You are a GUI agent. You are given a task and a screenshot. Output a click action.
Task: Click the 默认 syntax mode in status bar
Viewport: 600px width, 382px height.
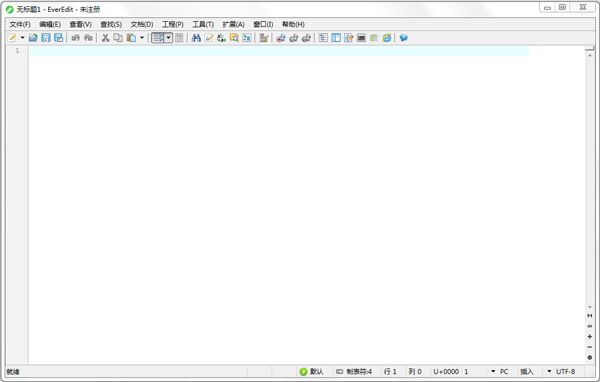(312, 372)
